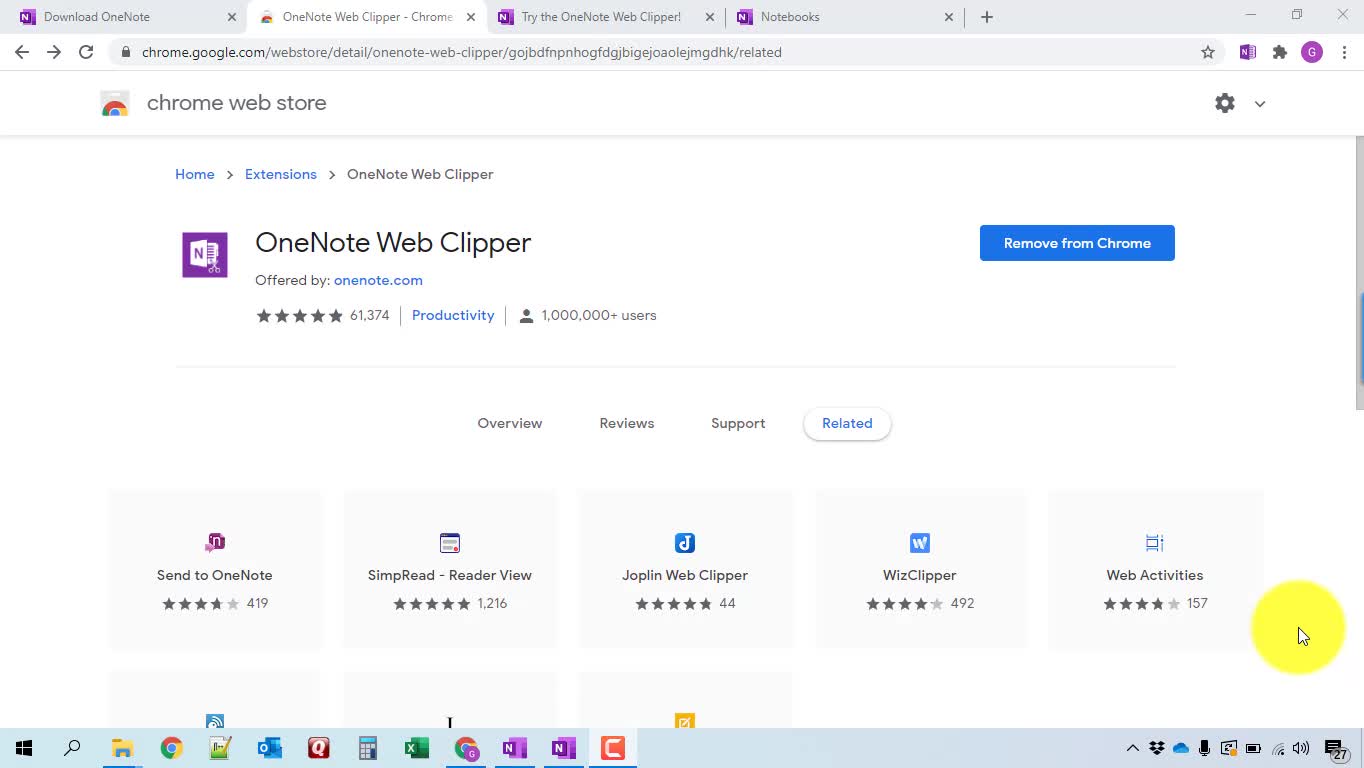Switch to the Reviews tab
The image size is (1364, 768).
(x=626, y=423)
